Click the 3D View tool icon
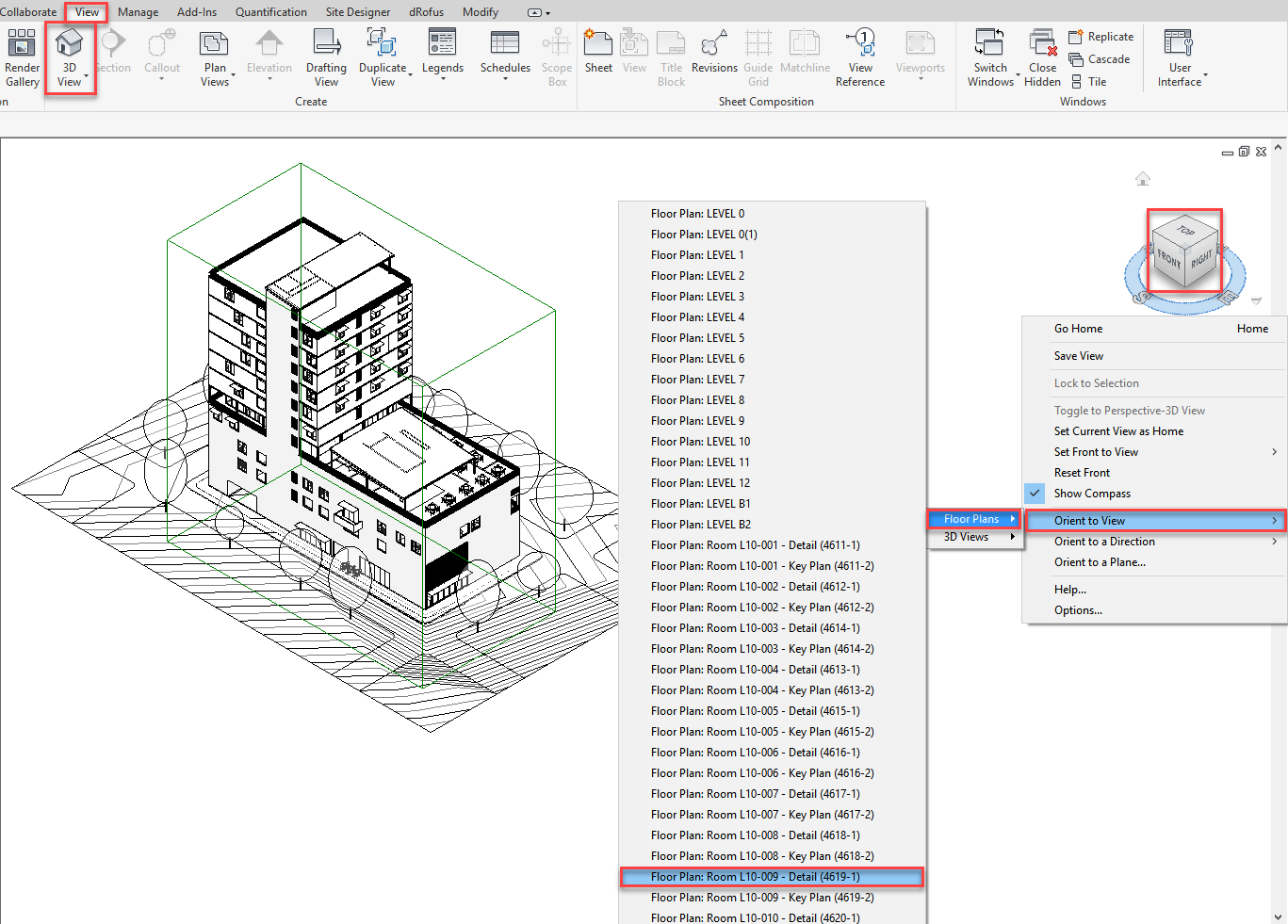 pyautogui.click(x=69, y=44)
